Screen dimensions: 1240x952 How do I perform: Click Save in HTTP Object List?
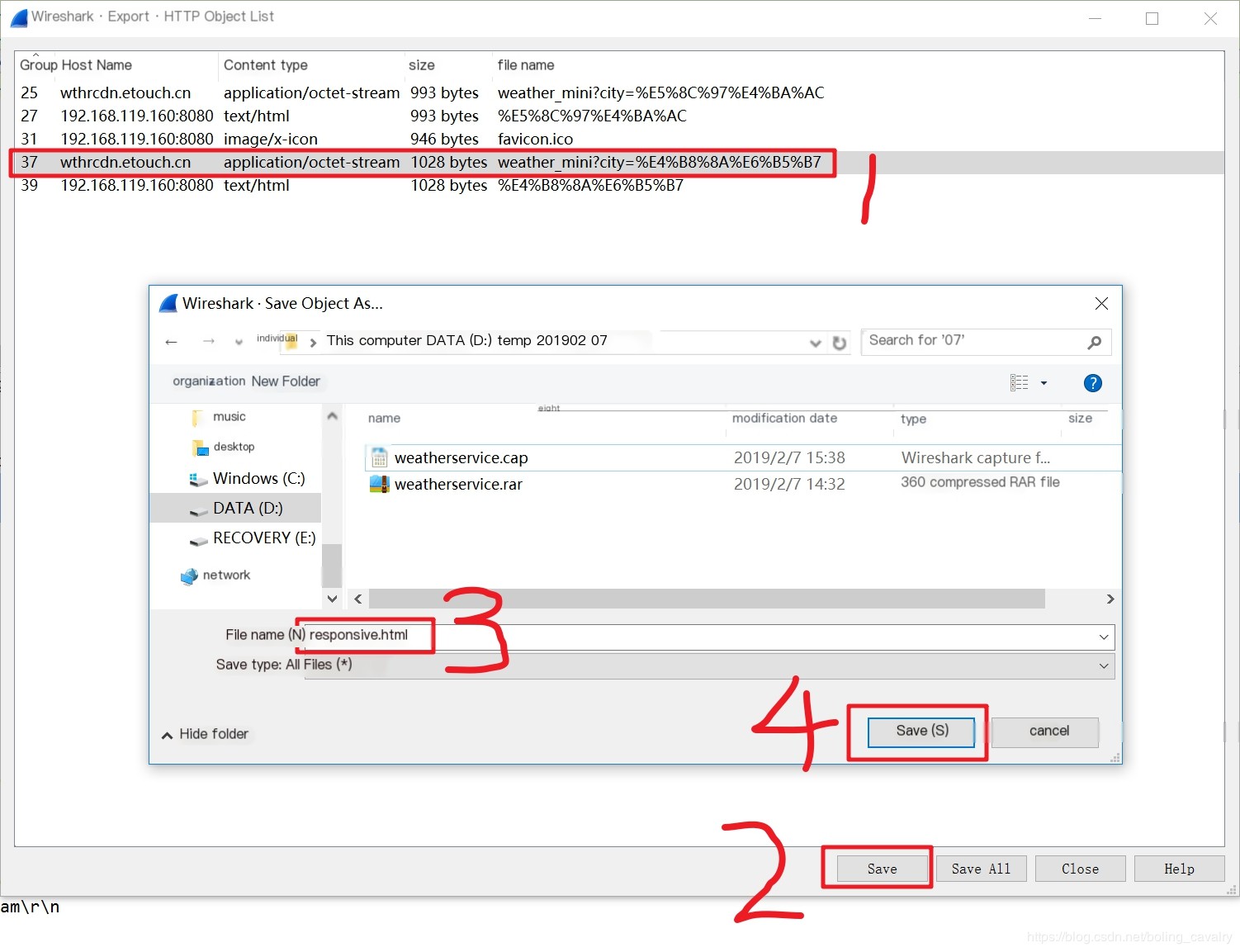pos(882,869)
